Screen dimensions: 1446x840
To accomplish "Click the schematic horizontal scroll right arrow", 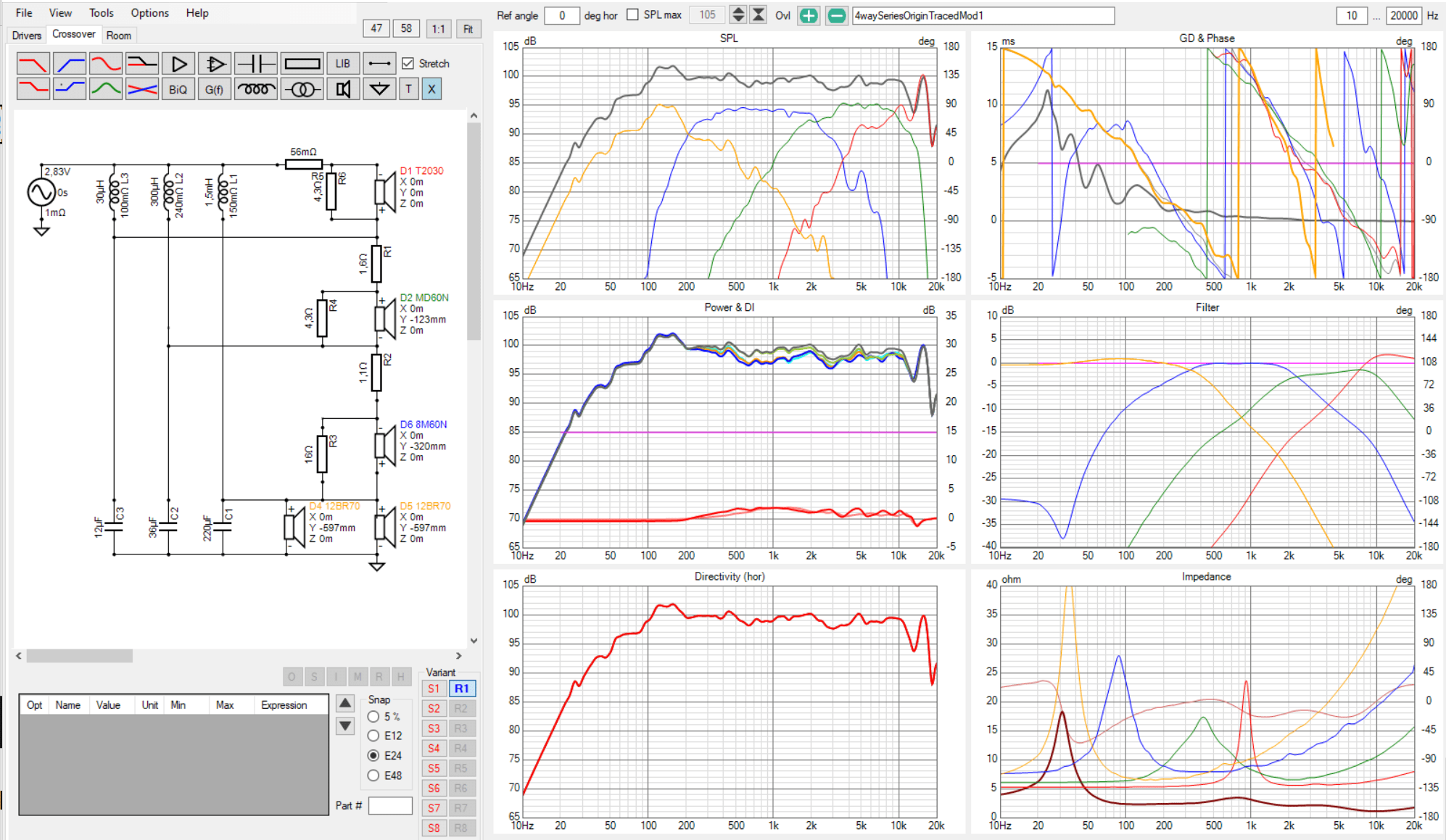I will (458, 656).
